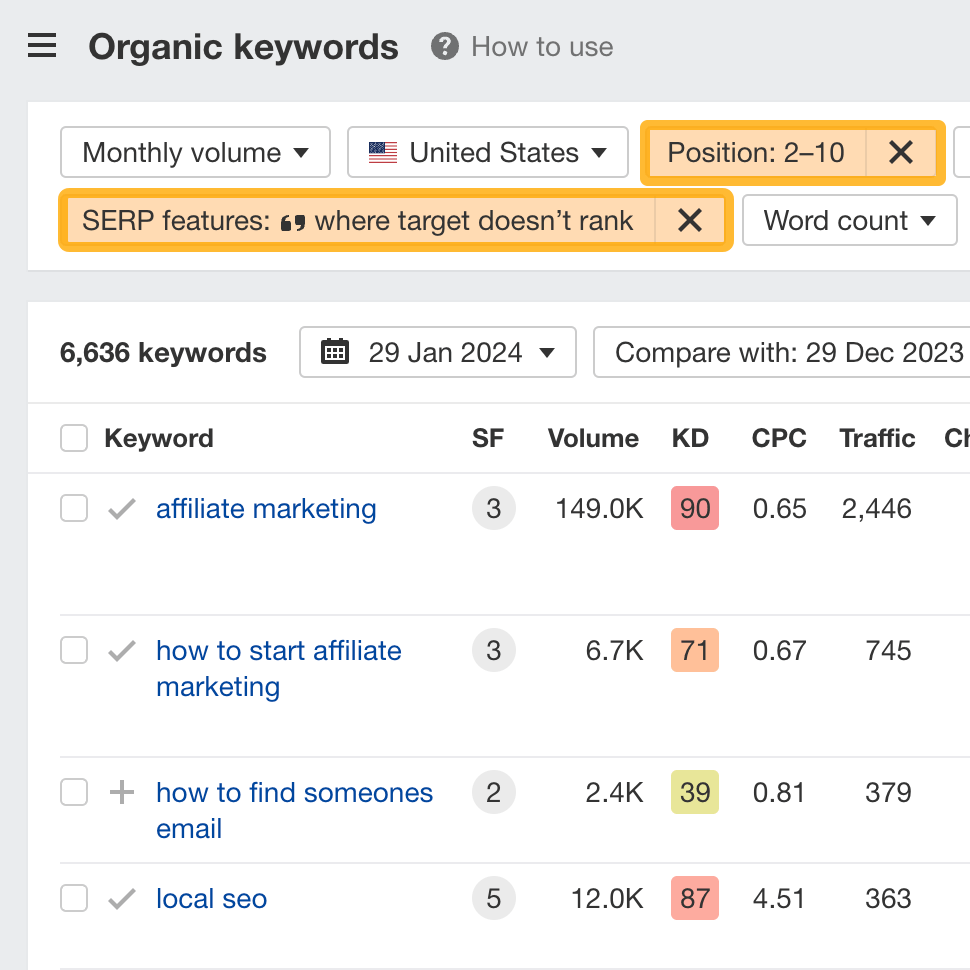This screenshot has width=970, height=970.
Task: Open the date picker showing 29 Jan 2024
Action: click(x=437, y=352)
